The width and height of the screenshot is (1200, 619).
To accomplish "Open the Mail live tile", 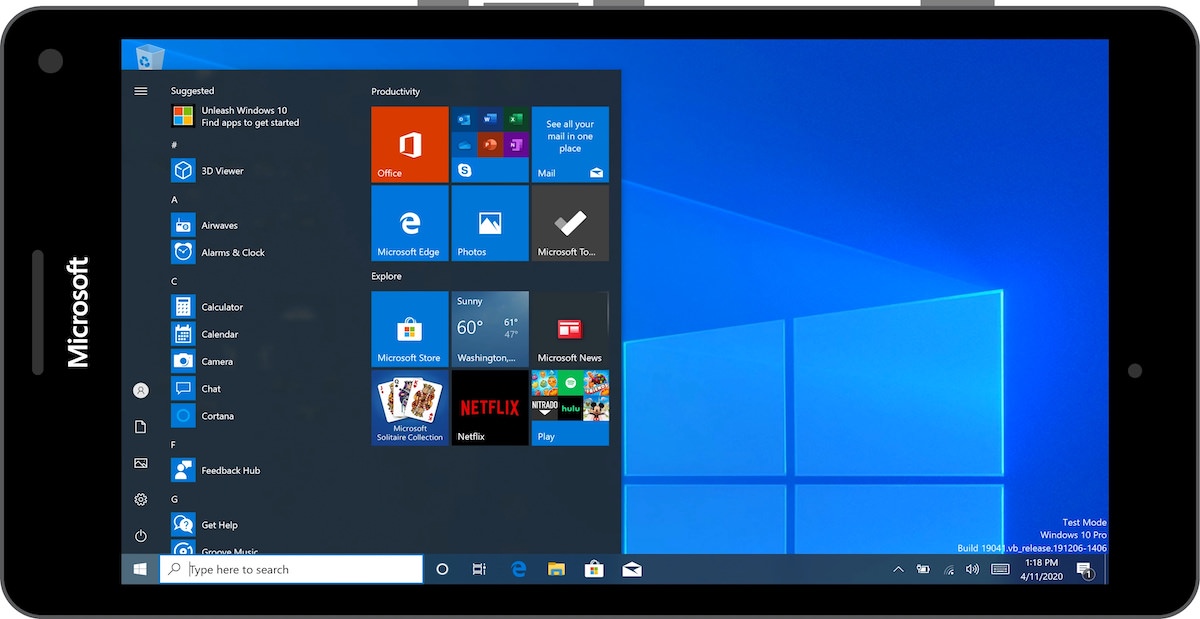I will click(570, 145).
